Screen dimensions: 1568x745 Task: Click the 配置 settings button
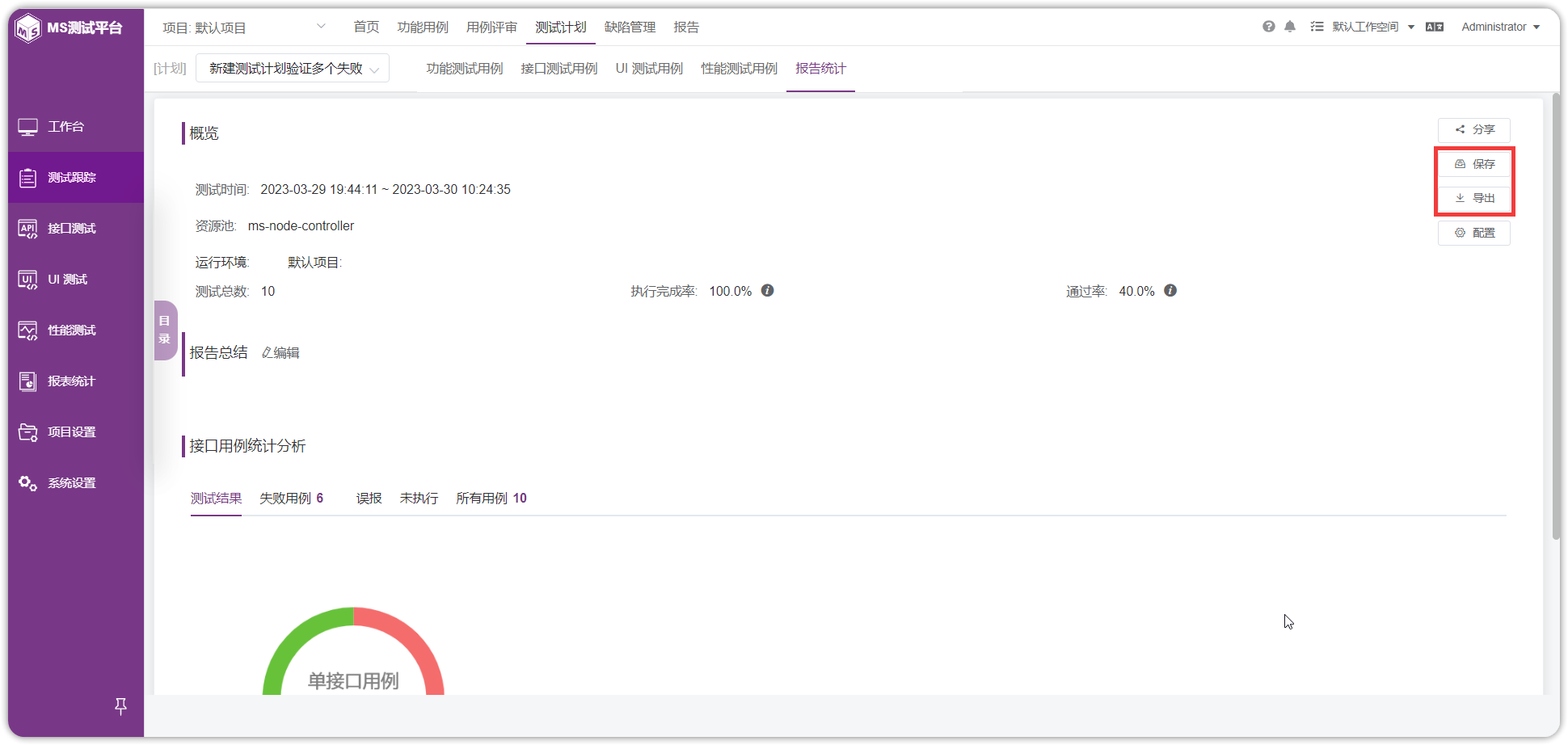[1474, 233]
